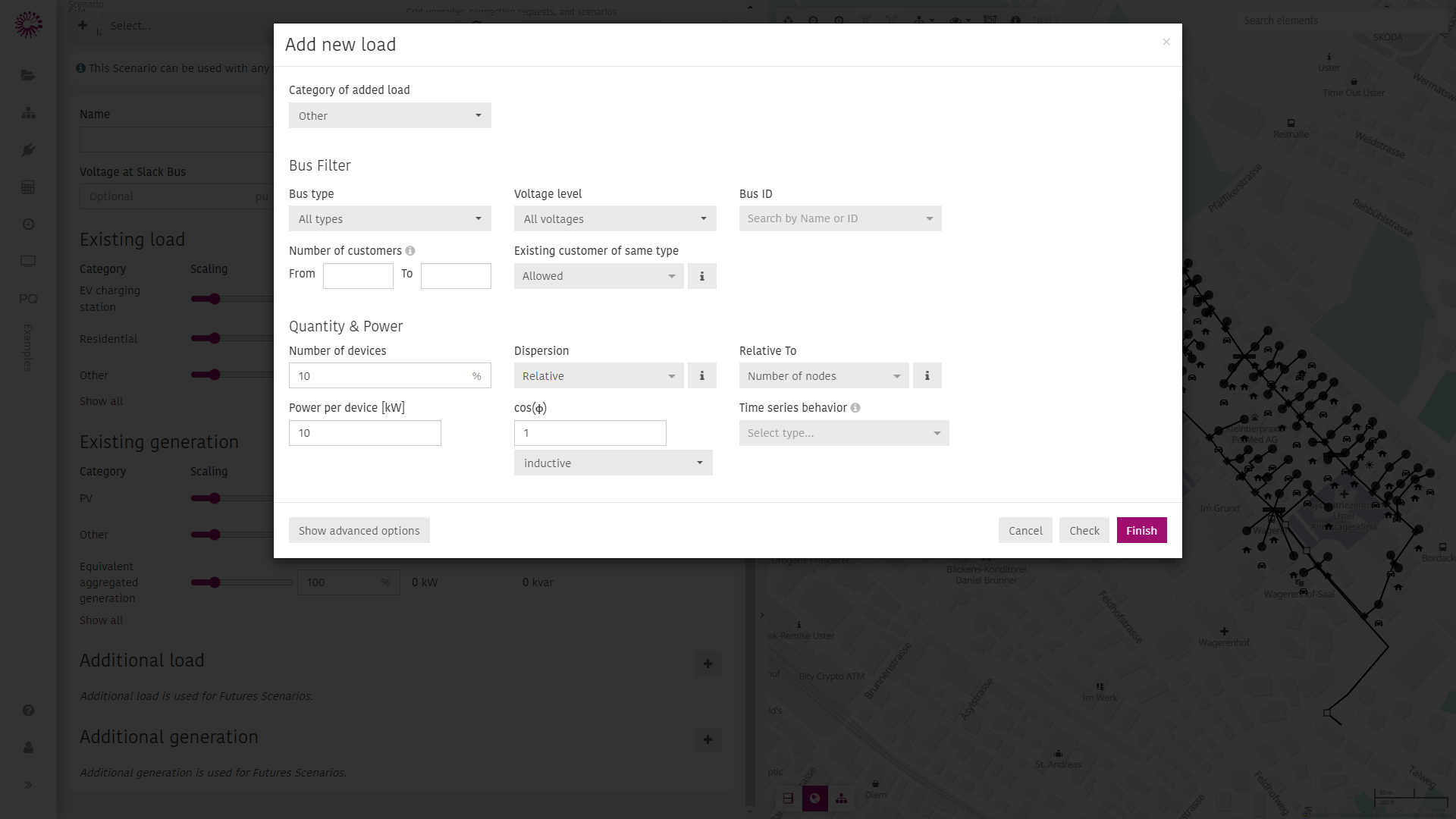1456x819 pixels.
Task: Move the PV generation scaling slider
Action: 215,498
